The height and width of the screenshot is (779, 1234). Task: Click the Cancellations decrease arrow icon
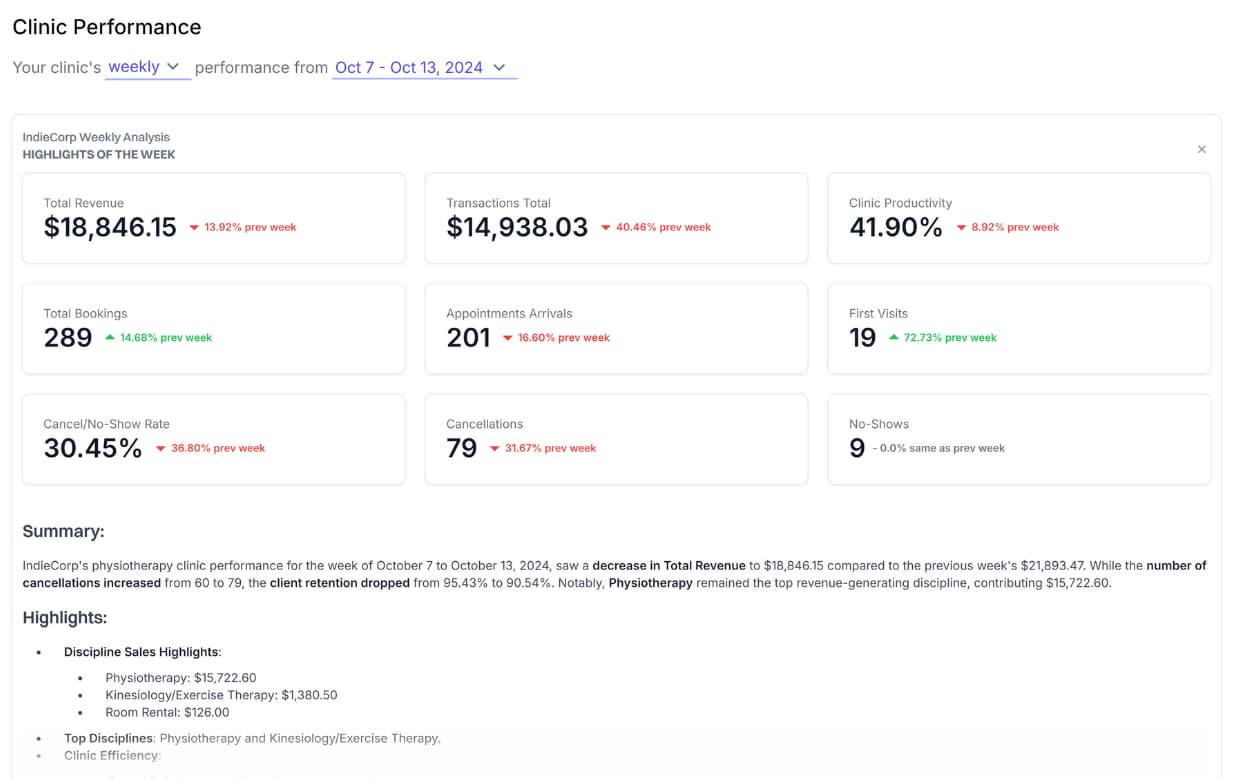[494, 449]
